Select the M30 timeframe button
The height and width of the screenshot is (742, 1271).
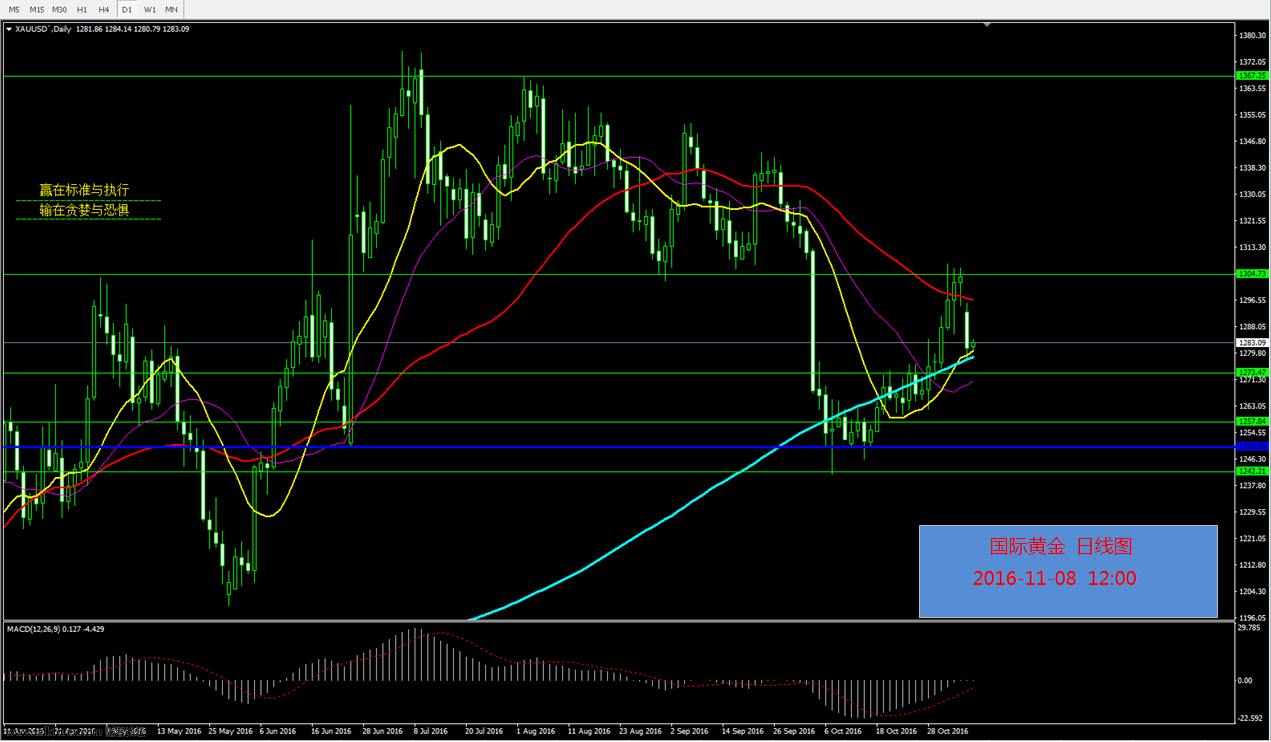coord(60,9)
